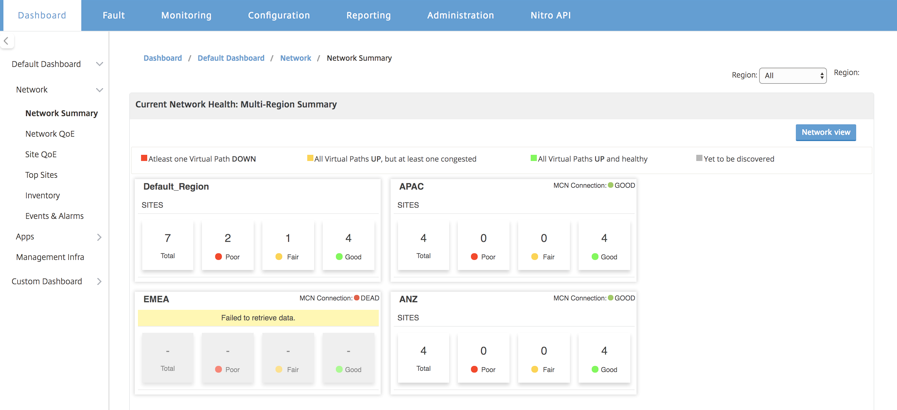Image resolution: width=897 pixels, height=410 pixels.
Task: Click the green healthy Virtual Paths legend square
Action: [534, 158]
